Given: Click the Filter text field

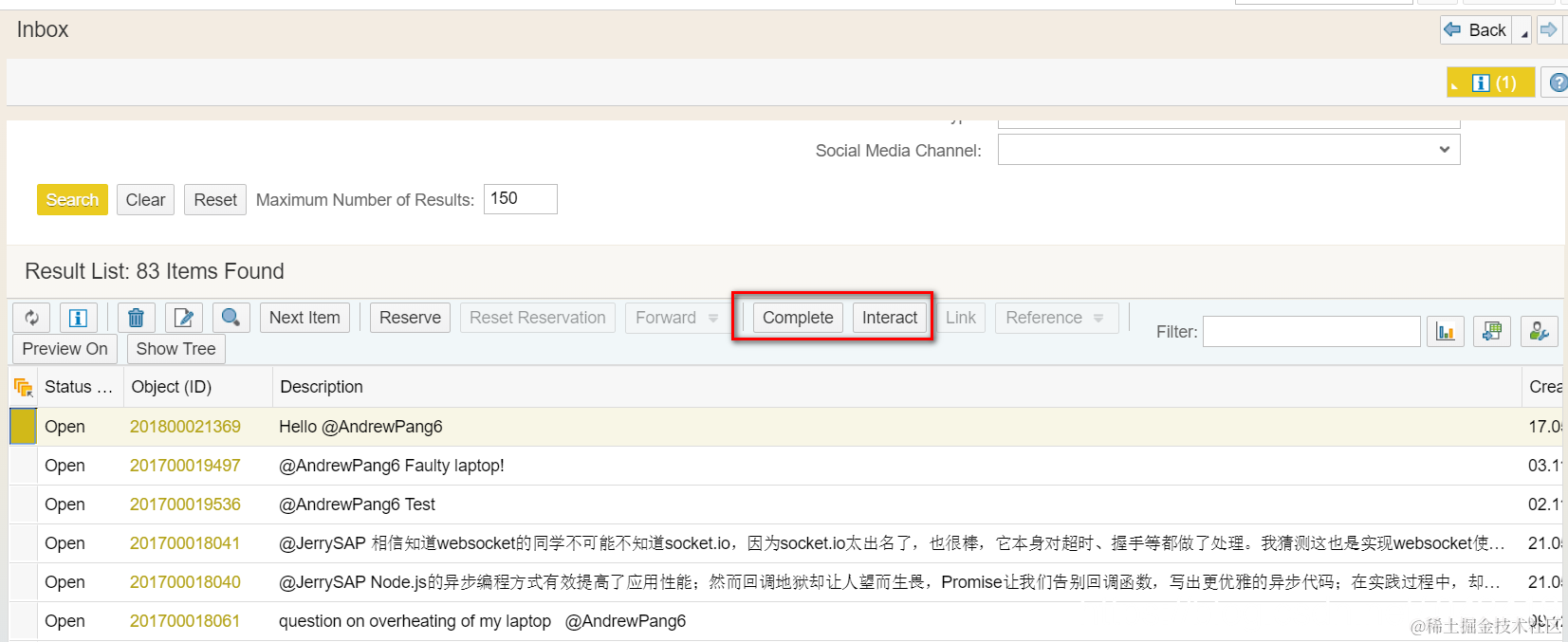Looking at the screenshot, I should coord(1312,332).
